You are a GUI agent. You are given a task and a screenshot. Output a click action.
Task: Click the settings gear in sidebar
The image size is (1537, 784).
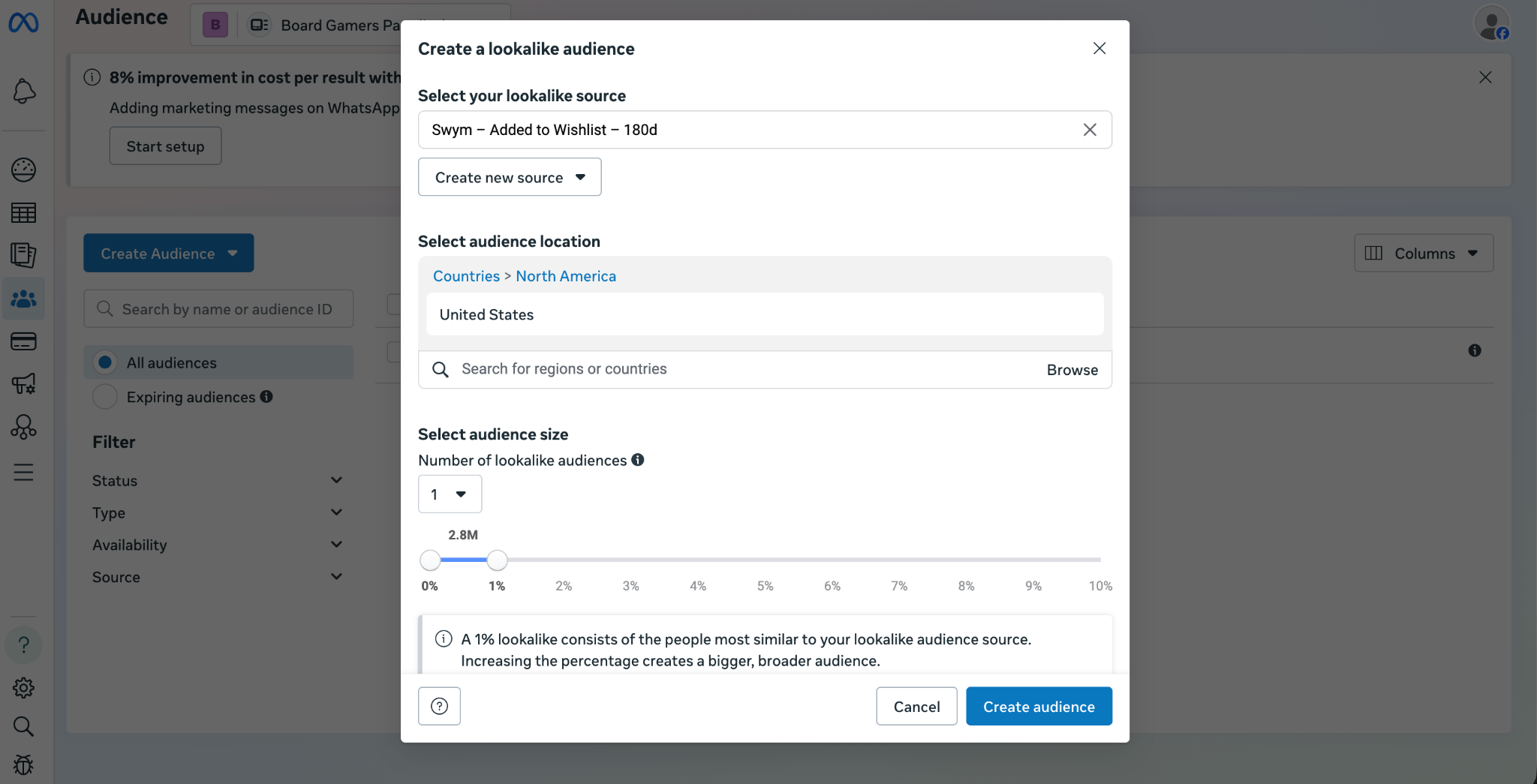(24, 687)
